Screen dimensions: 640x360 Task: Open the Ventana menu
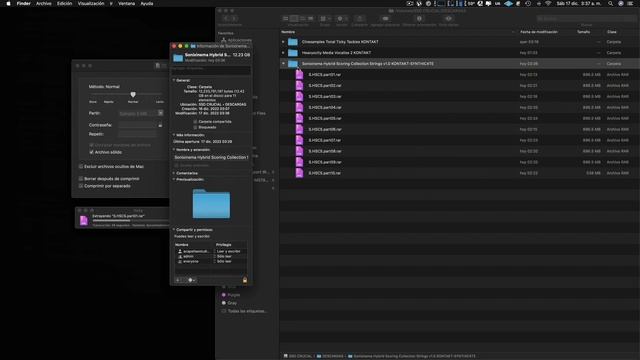127,4
